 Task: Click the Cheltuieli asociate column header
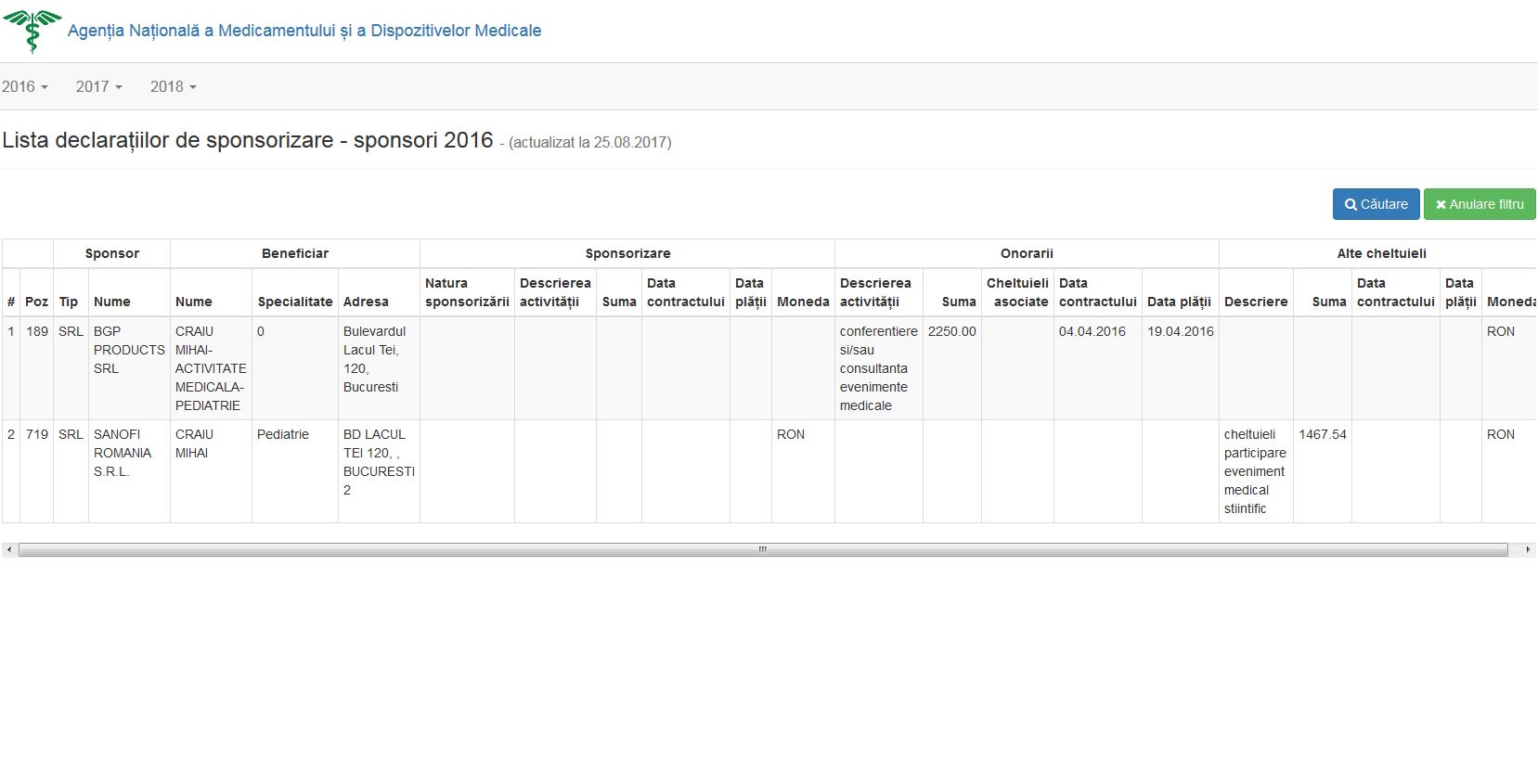1017,292
